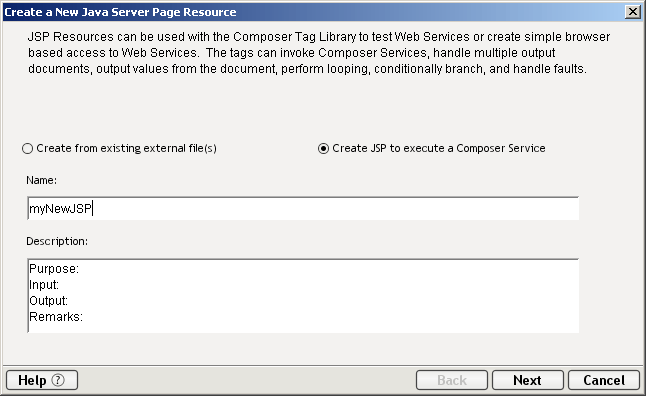Screen dimensions: 646x396
Task: Click the Description: label
Action: pyautogui.click(x=57, y=241)
